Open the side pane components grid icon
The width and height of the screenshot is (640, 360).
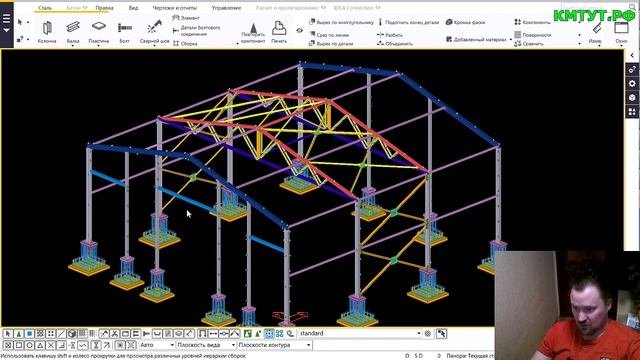[632, 111]
